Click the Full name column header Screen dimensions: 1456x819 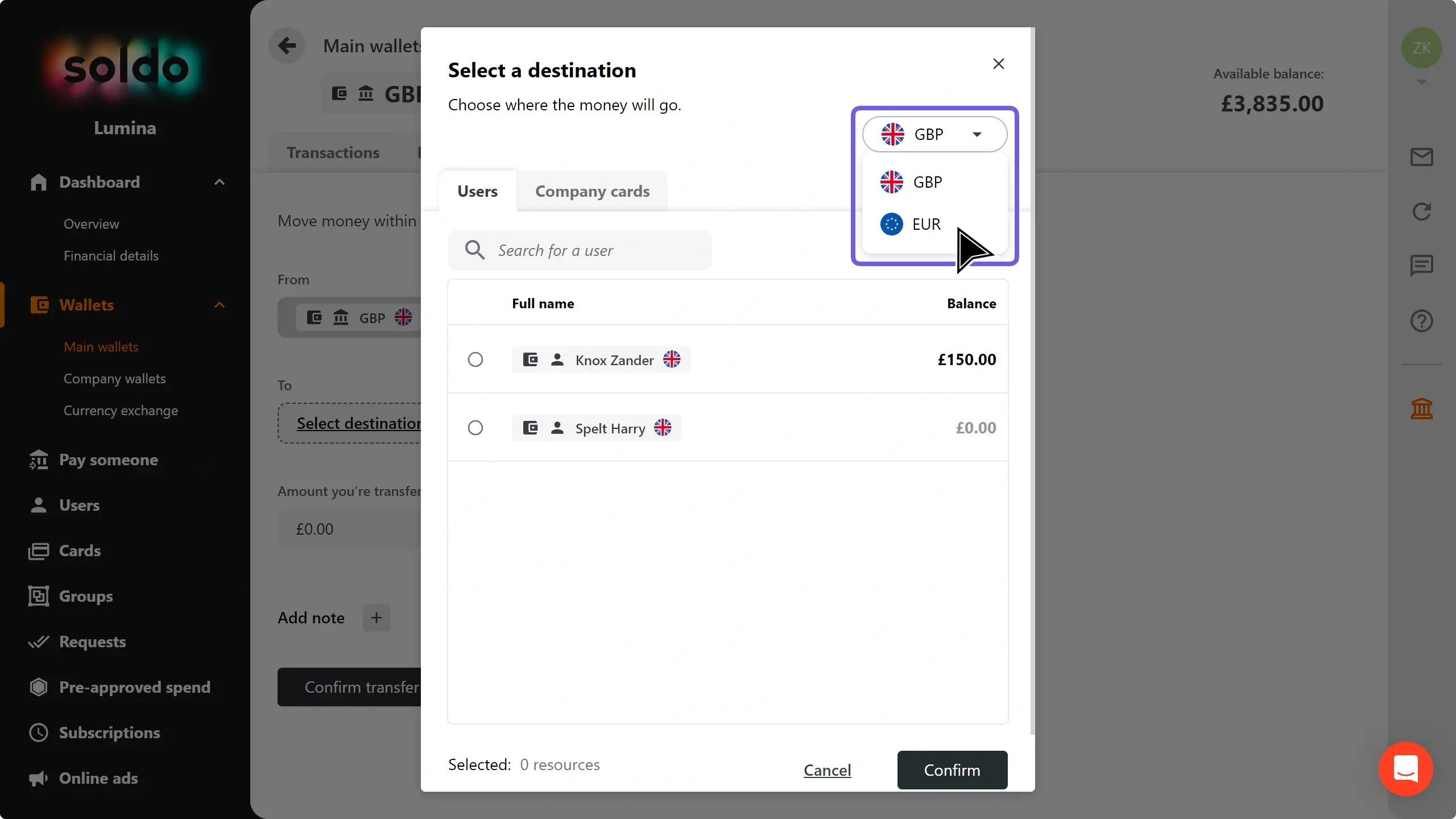(x=543, y=303)
